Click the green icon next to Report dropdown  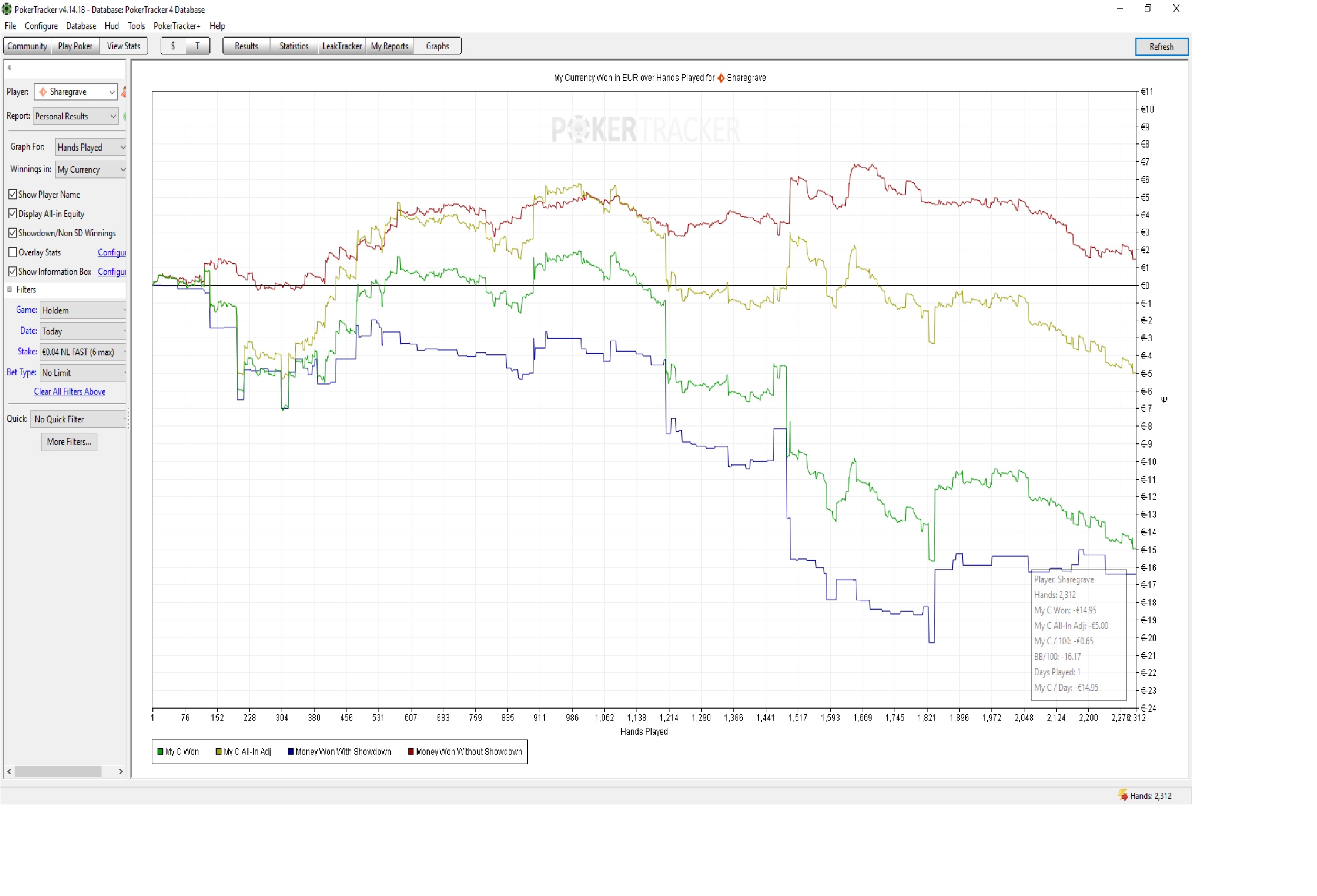click(124, 116)
